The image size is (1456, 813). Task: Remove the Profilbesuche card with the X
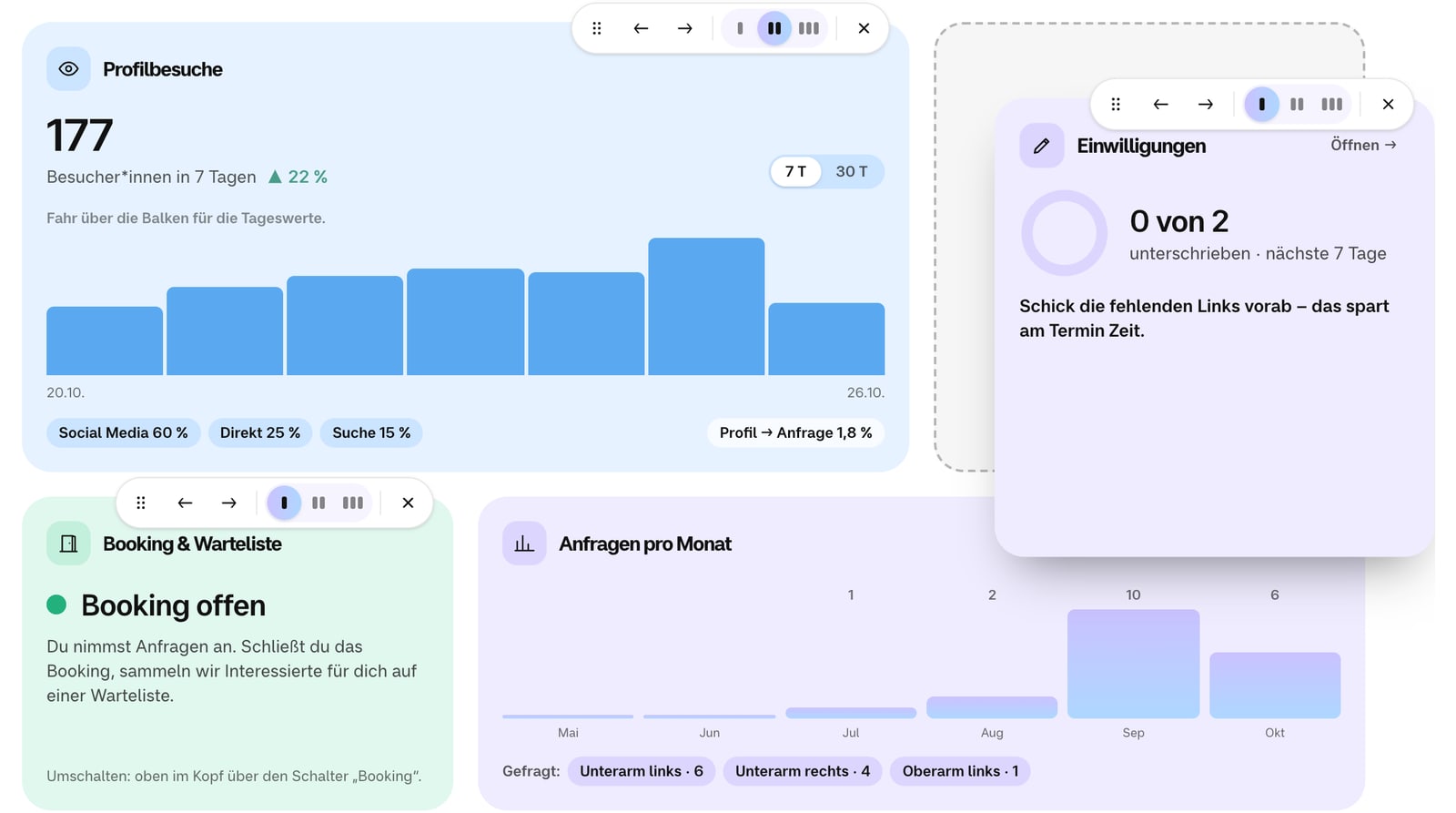coord(864,28)
